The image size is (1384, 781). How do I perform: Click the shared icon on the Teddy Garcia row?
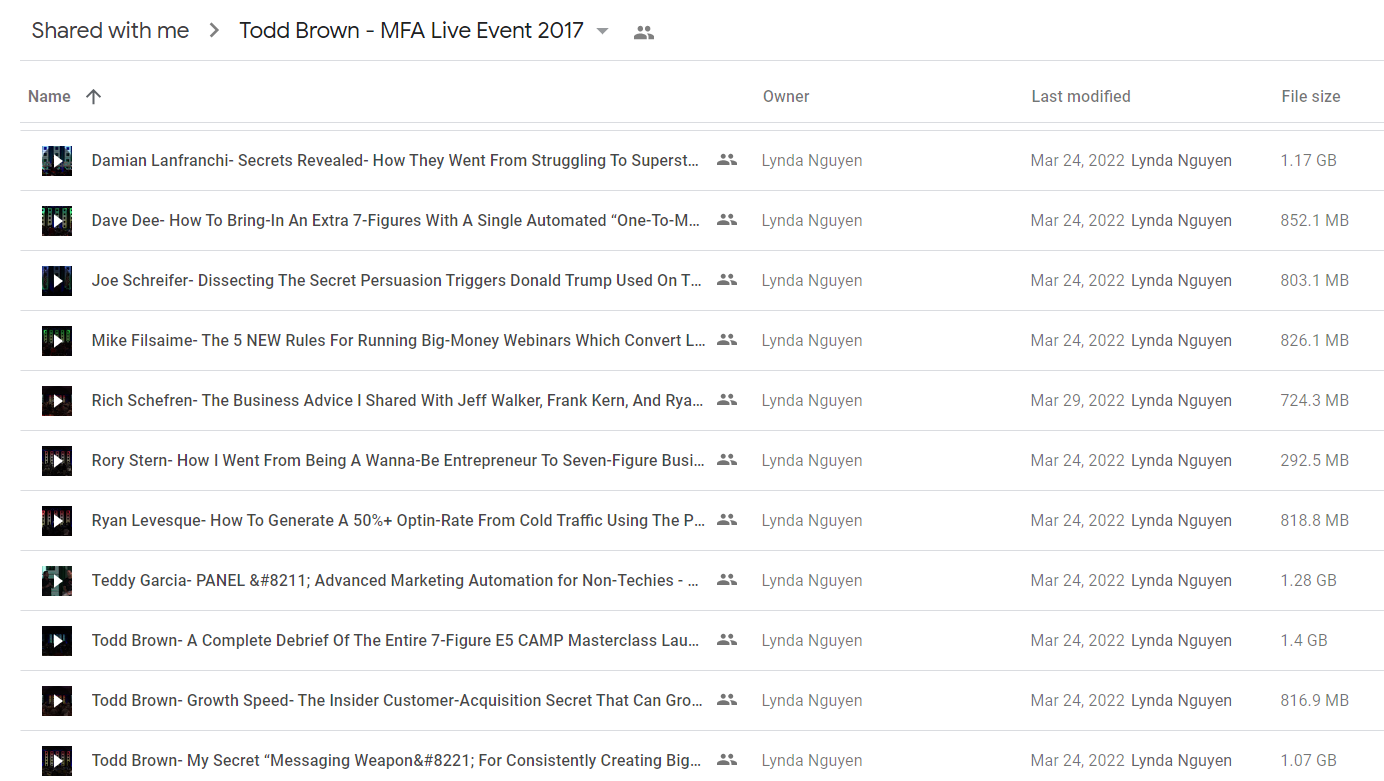coord(727,580)
